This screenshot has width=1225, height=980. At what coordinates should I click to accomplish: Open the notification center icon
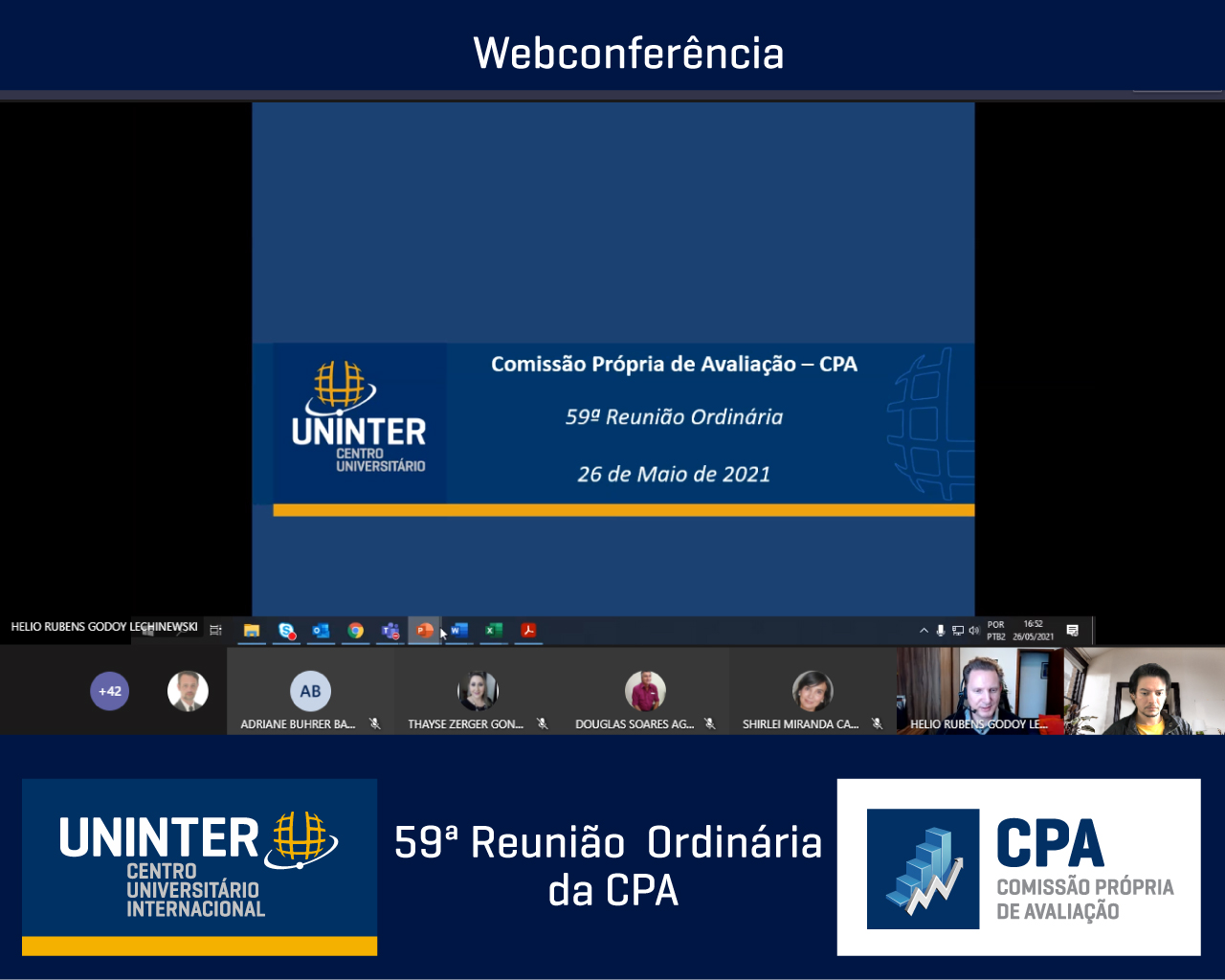click(1073, 631)
